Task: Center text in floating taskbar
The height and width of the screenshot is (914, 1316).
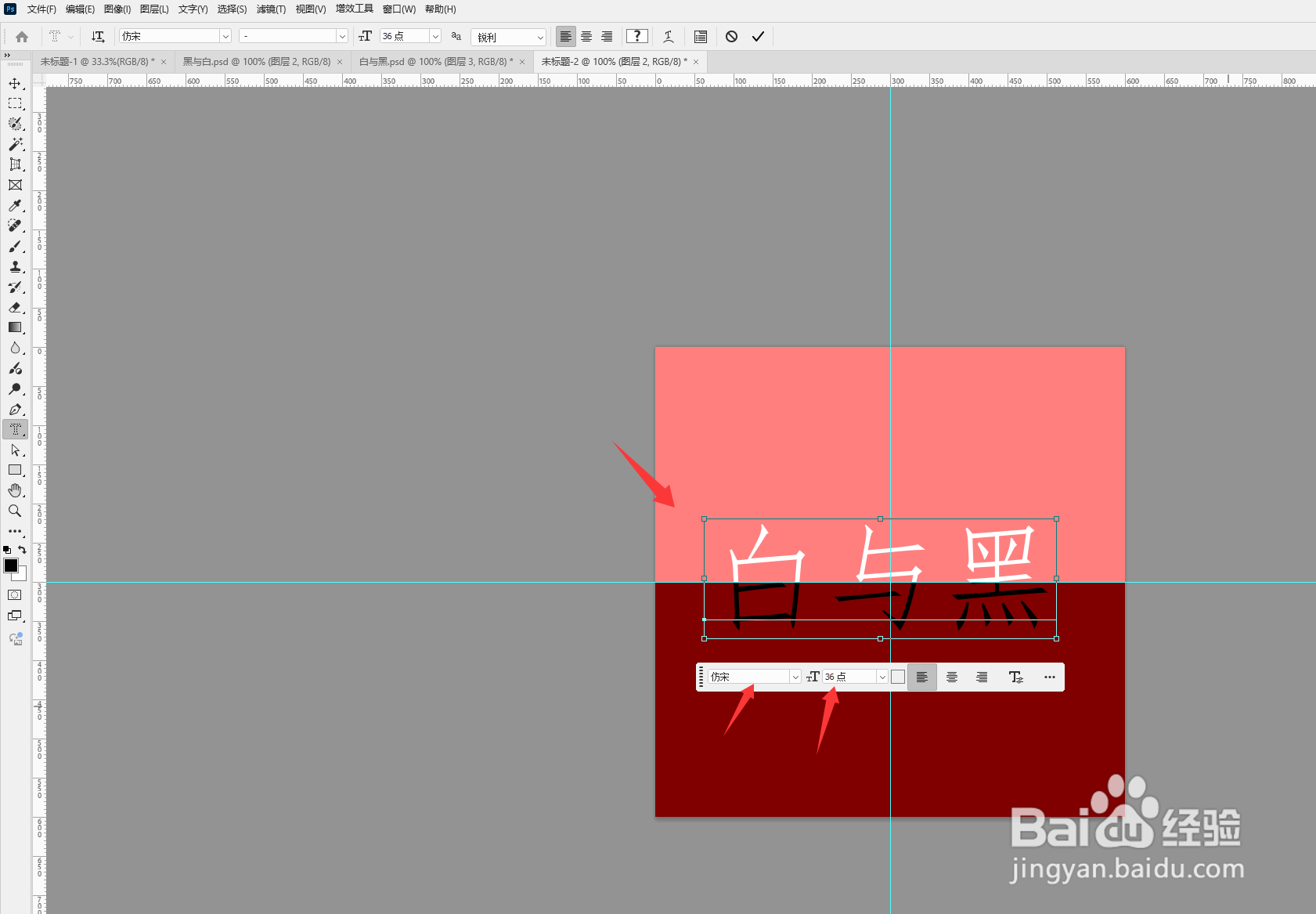Action: [952, 677]
